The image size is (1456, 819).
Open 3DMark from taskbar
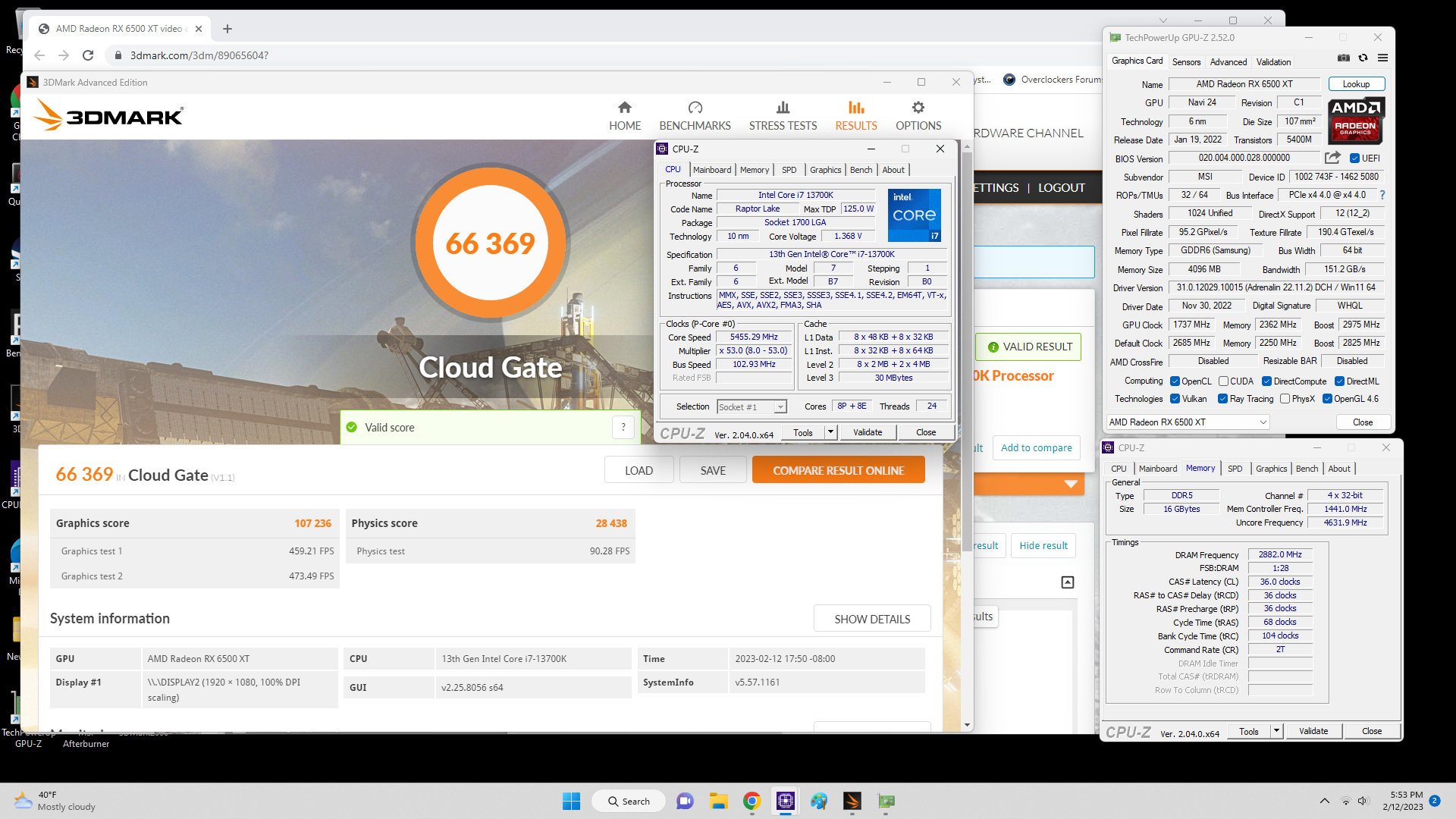852,801
